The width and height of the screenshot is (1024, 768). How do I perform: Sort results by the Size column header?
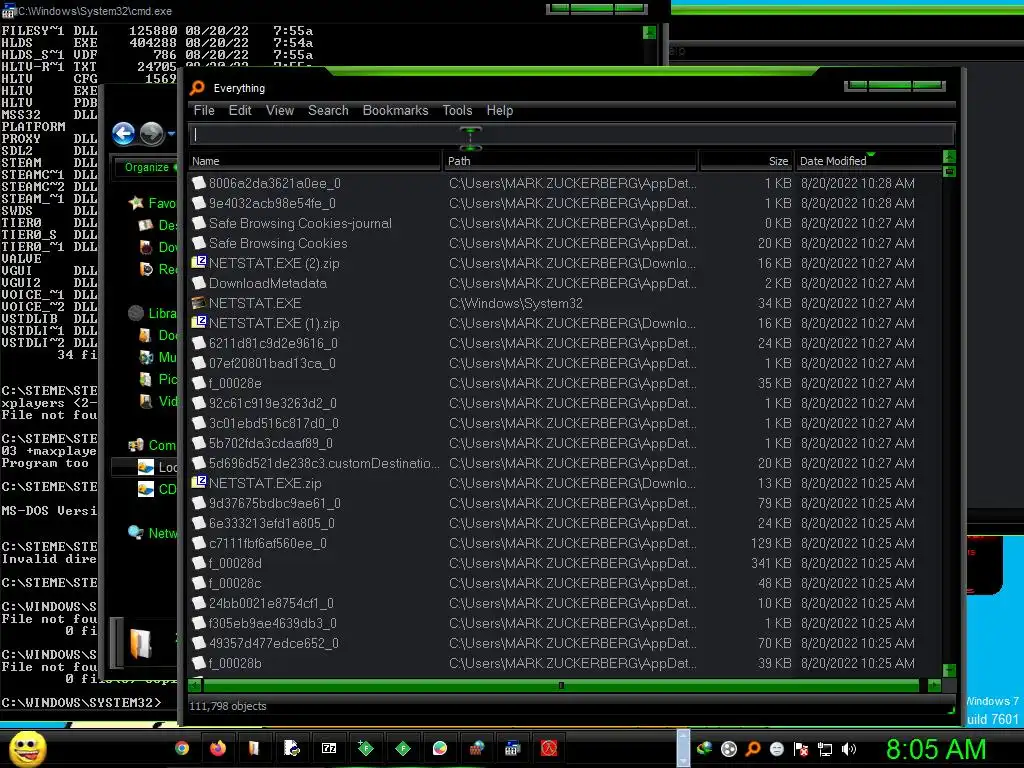point(745,161)
